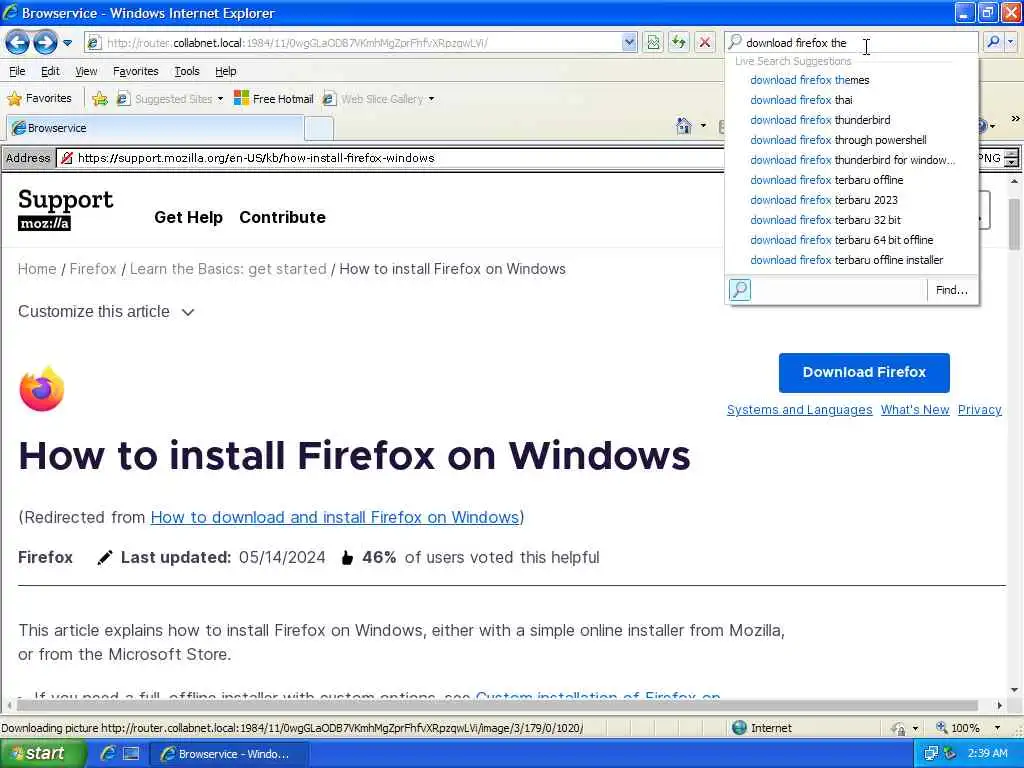Select suggestion 'download firefox terbaru 32 bit'
The height and width of the screenshot is (768, 1024).
click(825, 220)
